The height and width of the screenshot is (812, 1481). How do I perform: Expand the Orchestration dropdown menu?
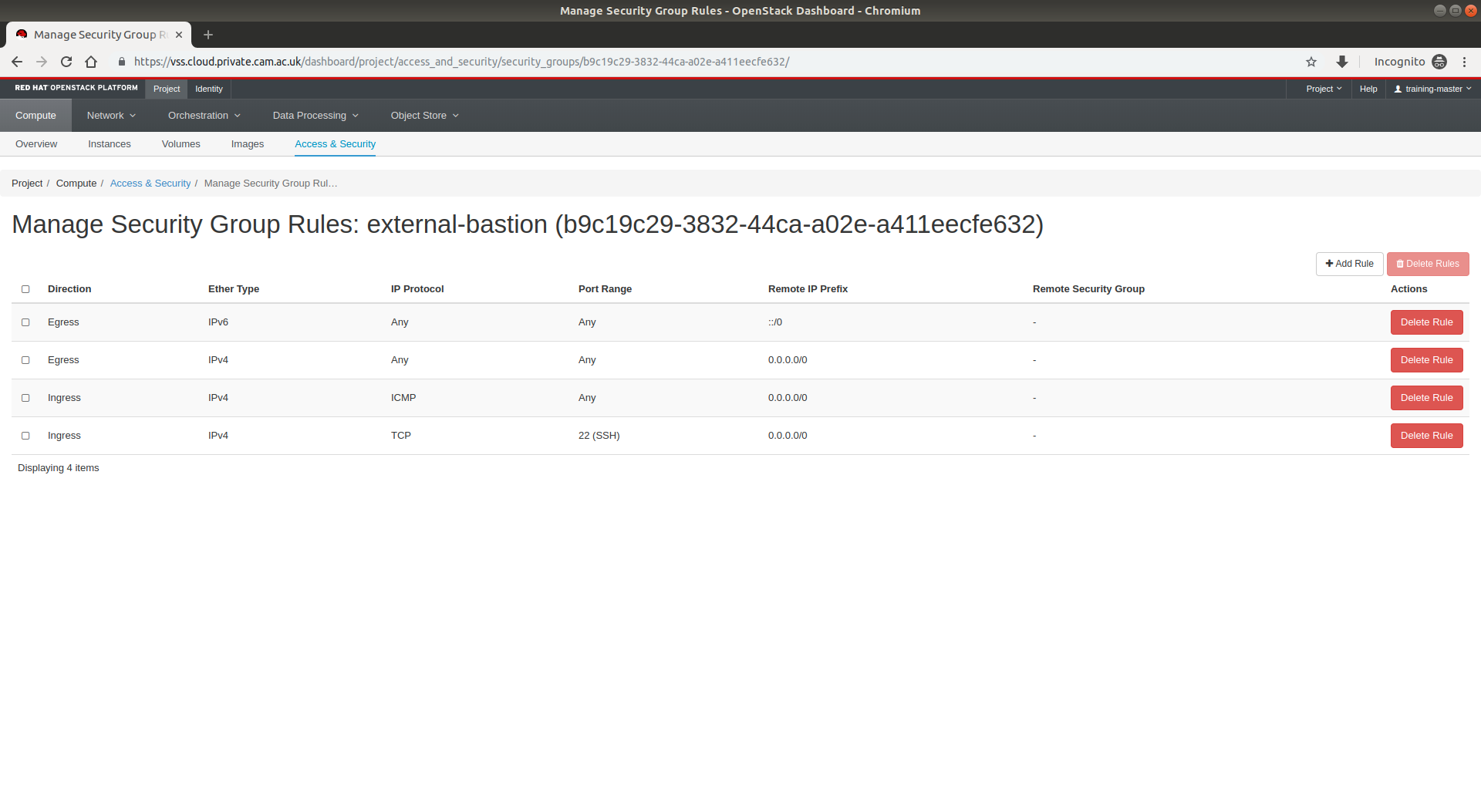click(x=204, y=116)
